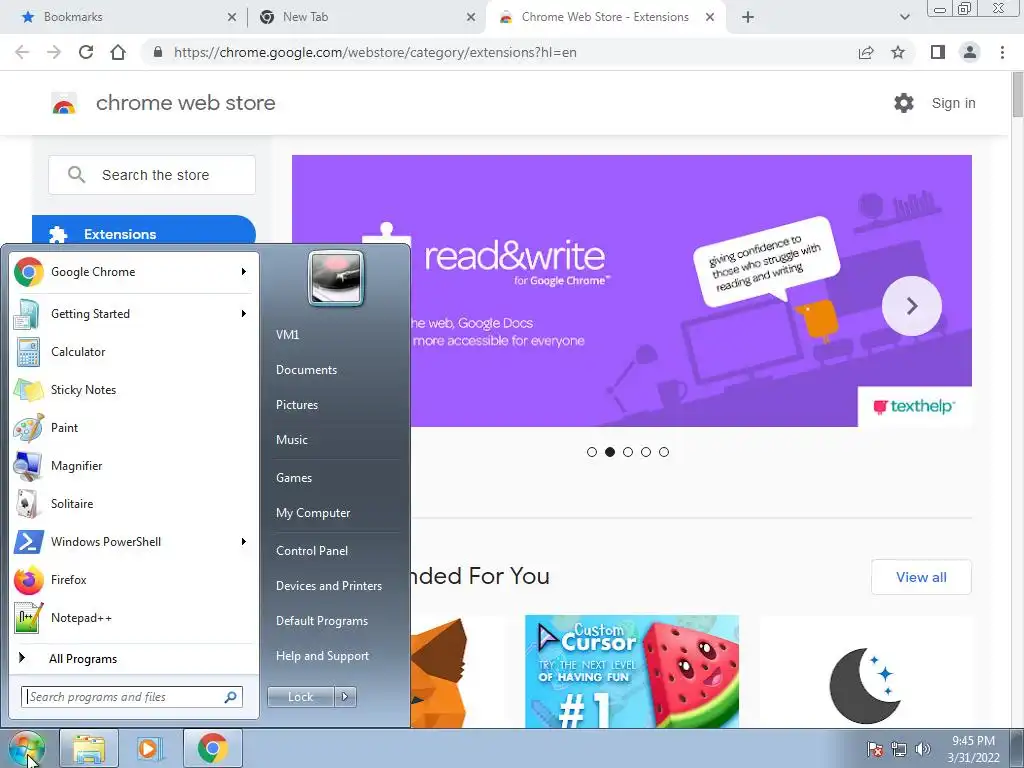Image resolution: width=1024 pixels, height=768 pixels.
Task: Click the Lock button
Action: 300,697
